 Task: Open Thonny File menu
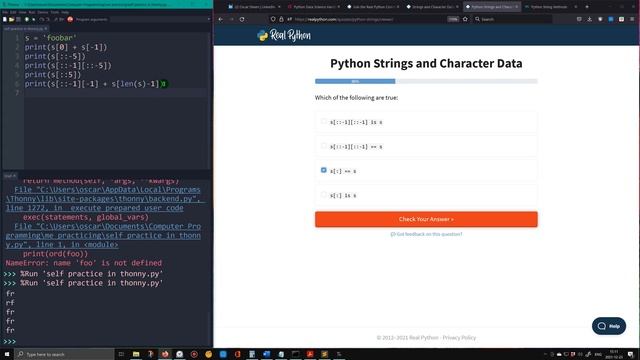[x=5, y=12]
